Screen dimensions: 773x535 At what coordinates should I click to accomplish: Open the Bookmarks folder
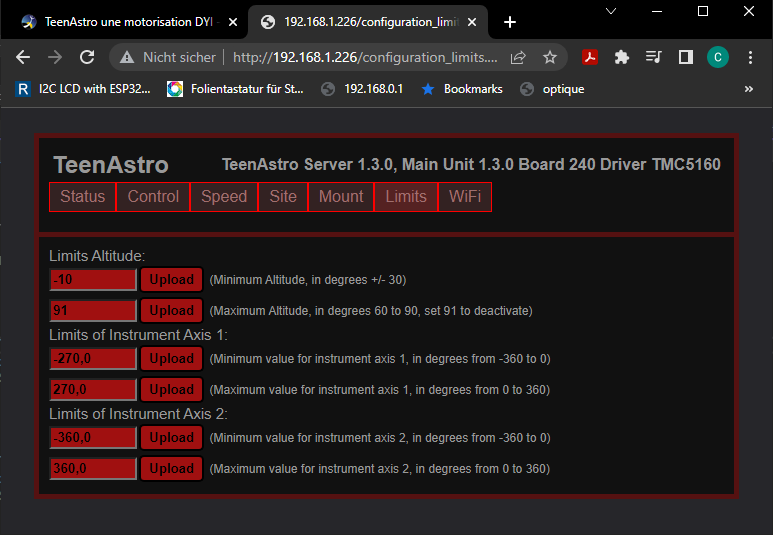(462, 89)
